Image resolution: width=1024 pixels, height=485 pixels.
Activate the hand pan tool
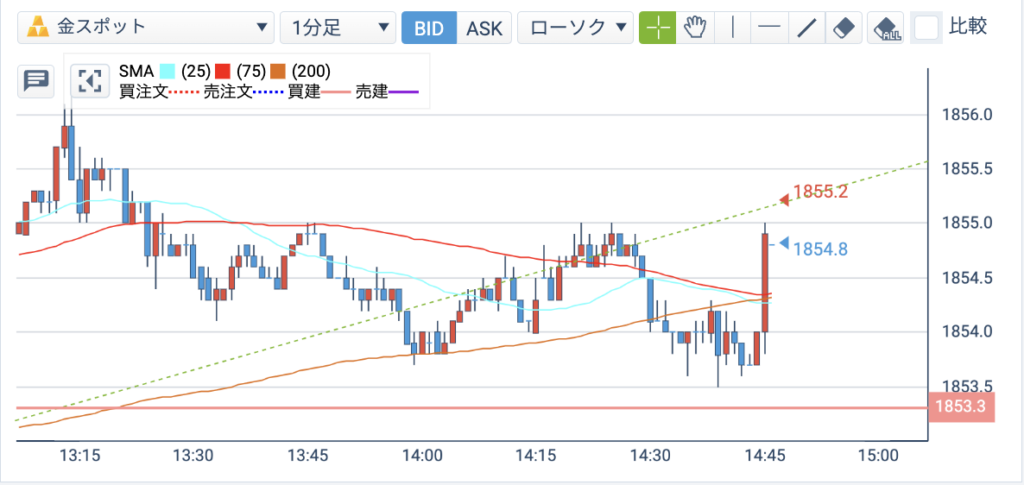(x=696, y=28)
